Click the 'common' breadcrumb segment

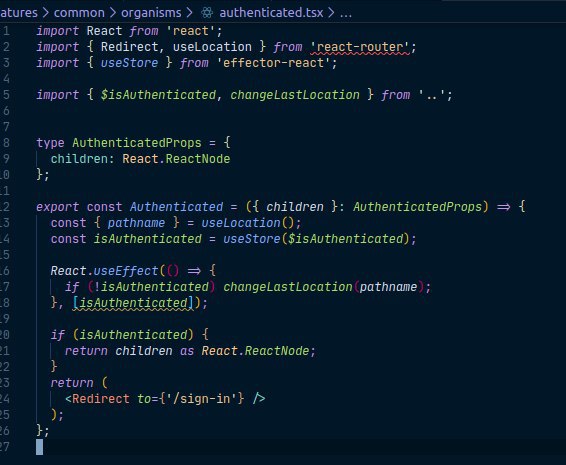pos(79,13)
